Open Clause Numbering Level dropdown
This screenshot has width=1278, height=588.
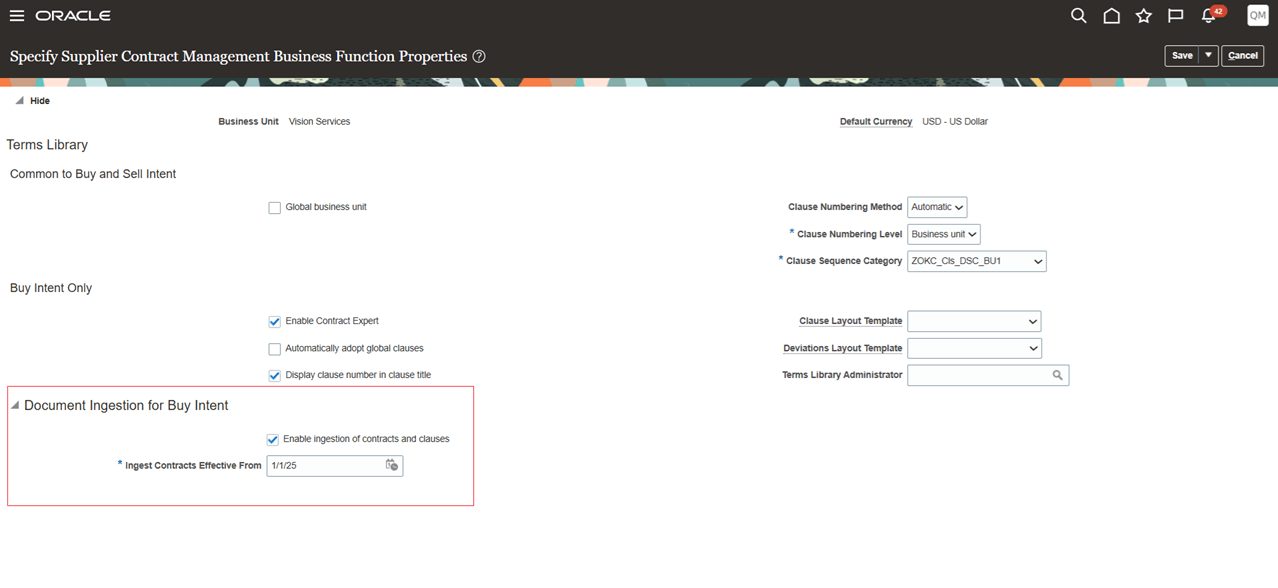944,234
